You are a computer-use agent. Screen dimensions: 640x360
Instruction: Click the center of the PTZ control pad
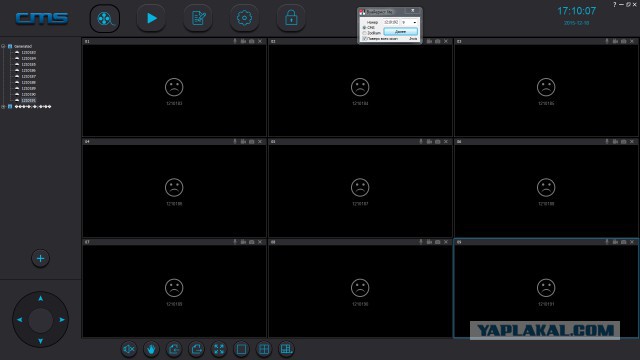[40, 320]
